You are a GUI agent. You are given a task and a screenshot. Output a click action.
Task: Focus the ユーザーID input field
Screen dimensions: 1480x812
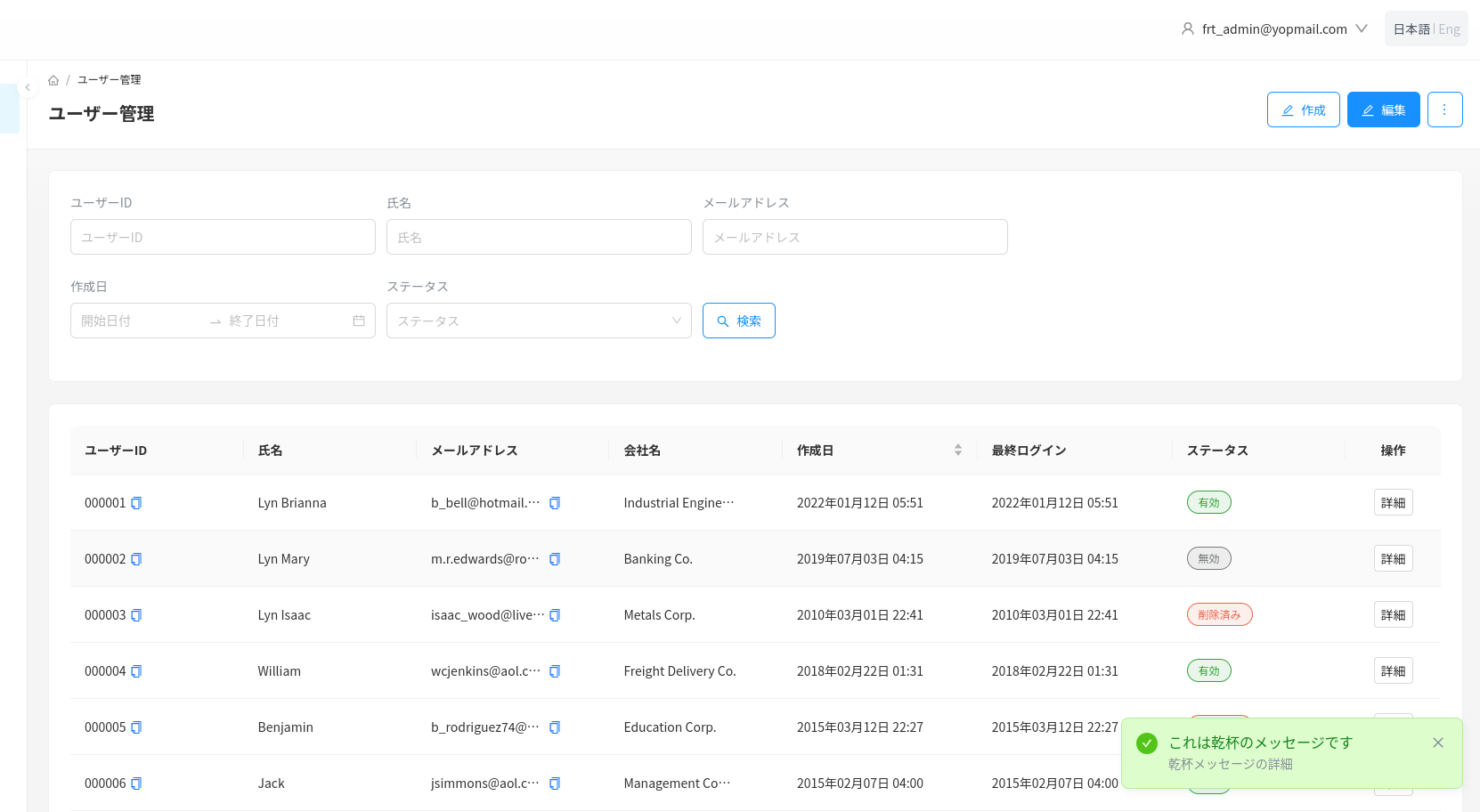tap(223, 237)
